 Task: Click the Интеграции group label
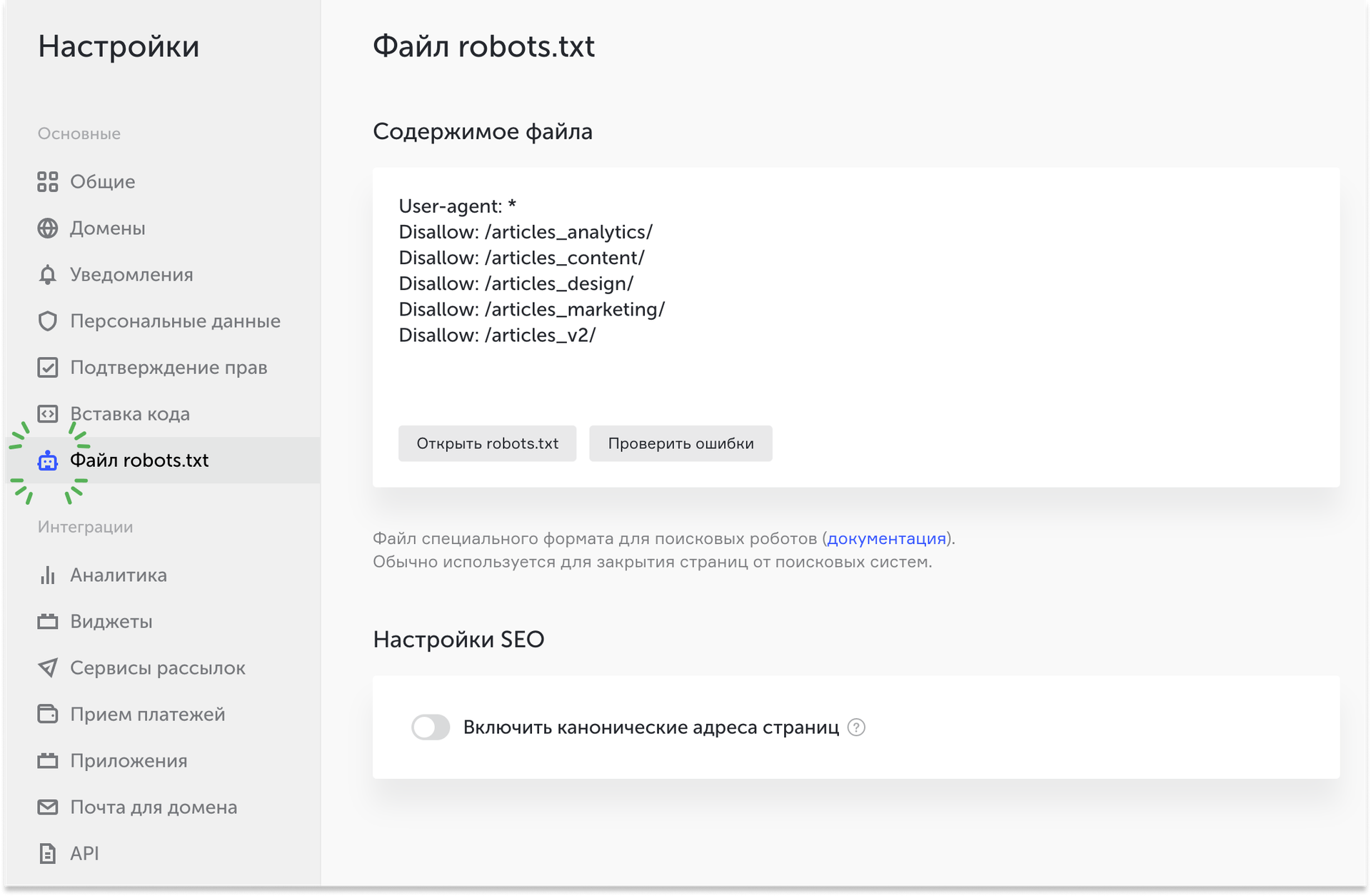[85, 527]
